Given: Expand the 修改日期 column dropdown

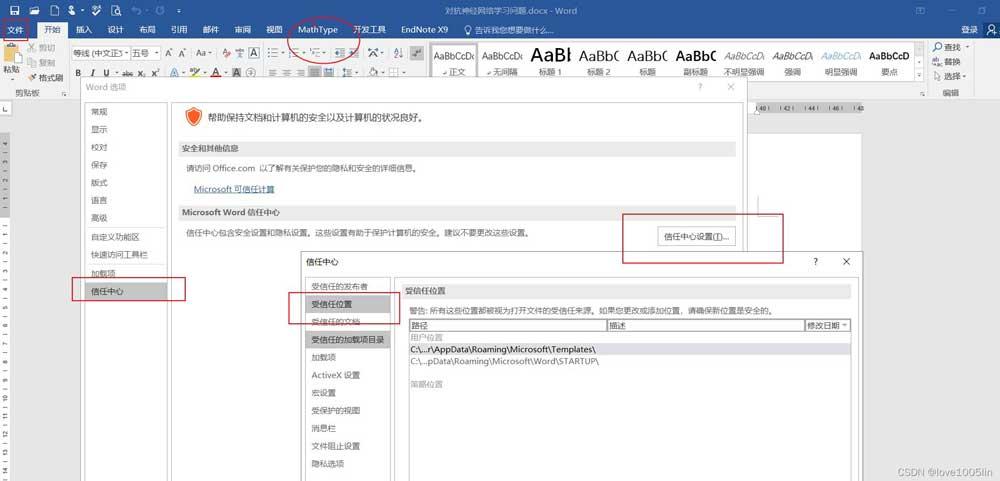Looking at the screenshot, I should pos(845,325).
